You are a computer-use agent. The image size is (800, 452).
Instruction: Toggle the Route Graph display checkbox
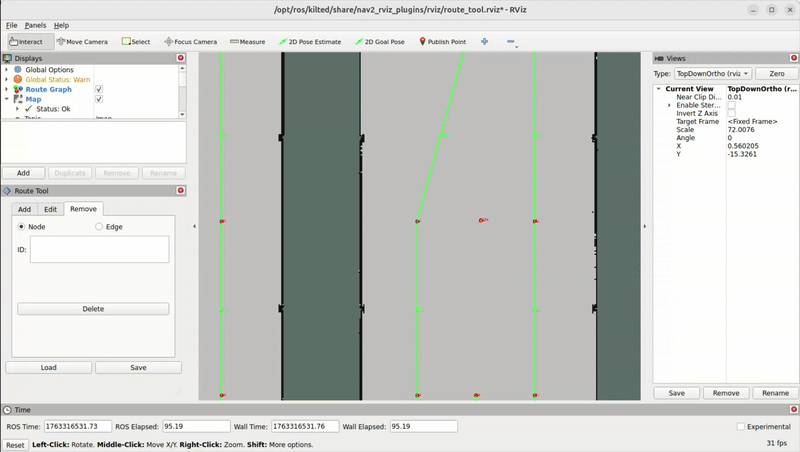99,89
